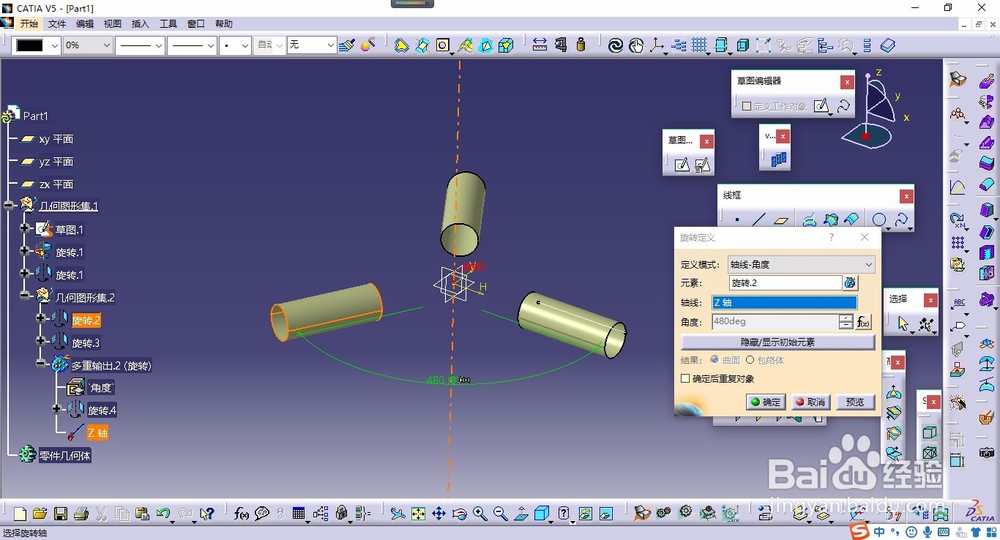Click the 确定 button

[x=765, y=402]
